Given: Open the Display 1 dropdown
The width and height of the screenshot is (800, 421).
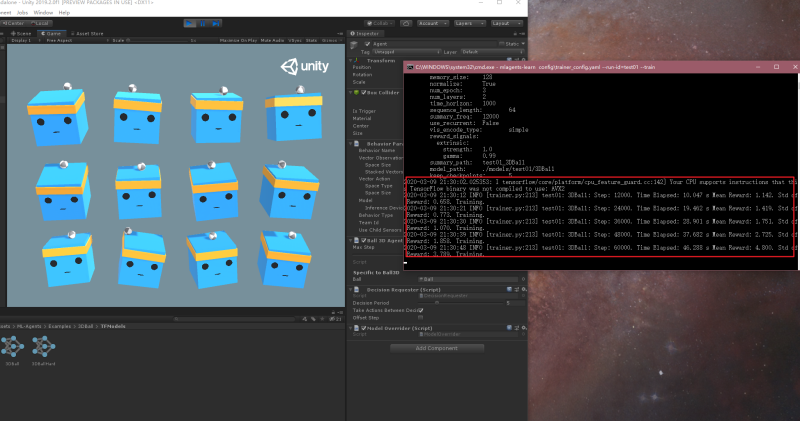Looking at the screenshot, I should (24, 40).
